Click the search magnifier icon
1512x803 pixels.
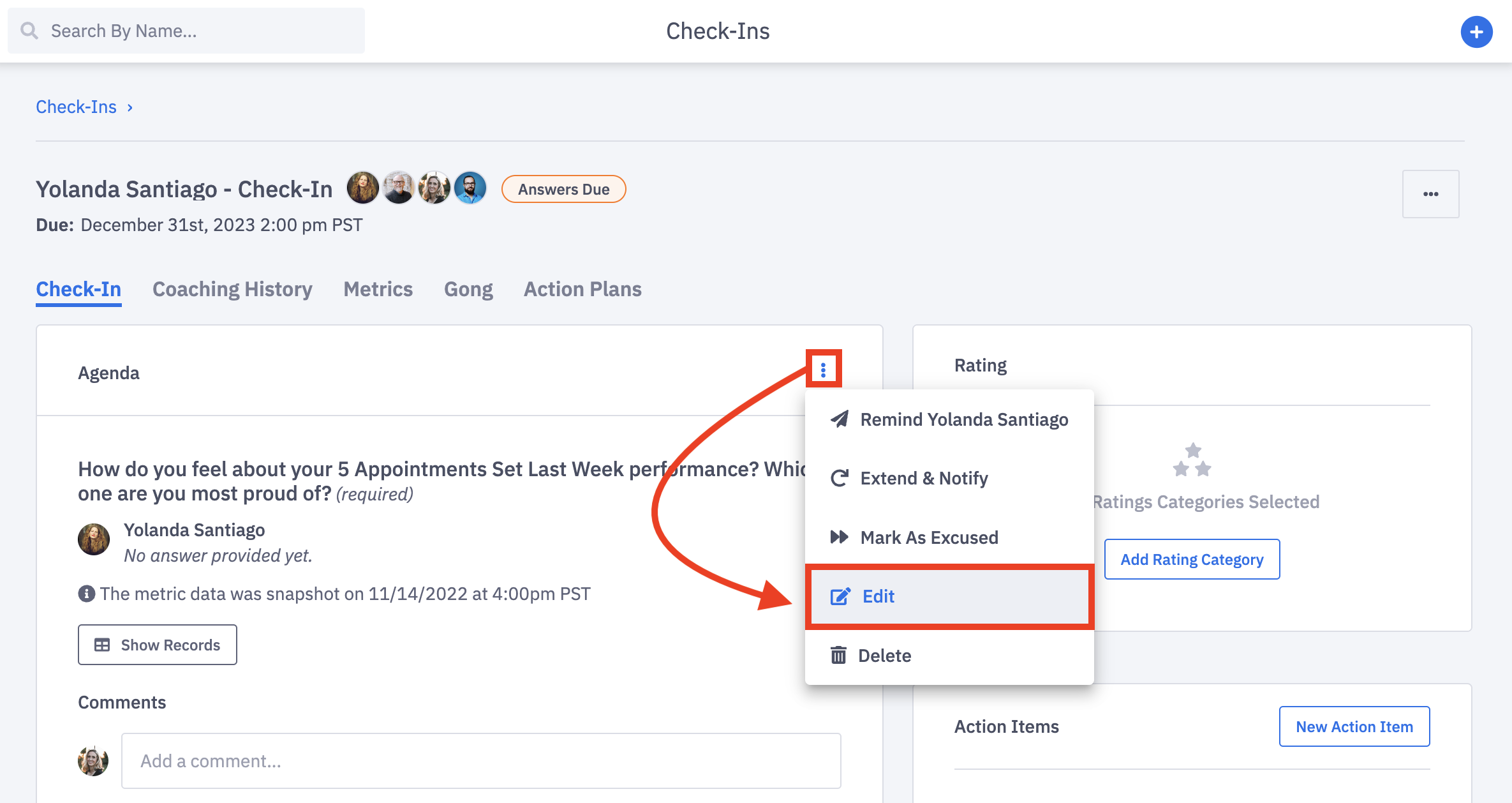29,31
